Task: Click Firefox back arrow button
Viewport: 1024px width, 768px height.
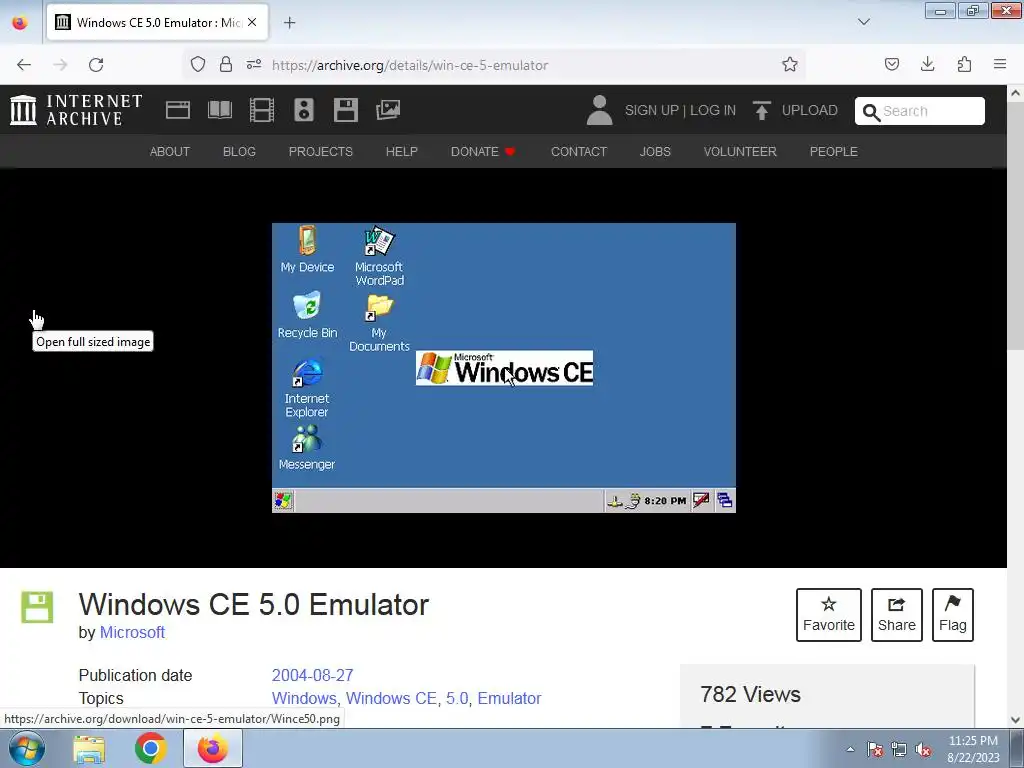Action: [24, 65]
